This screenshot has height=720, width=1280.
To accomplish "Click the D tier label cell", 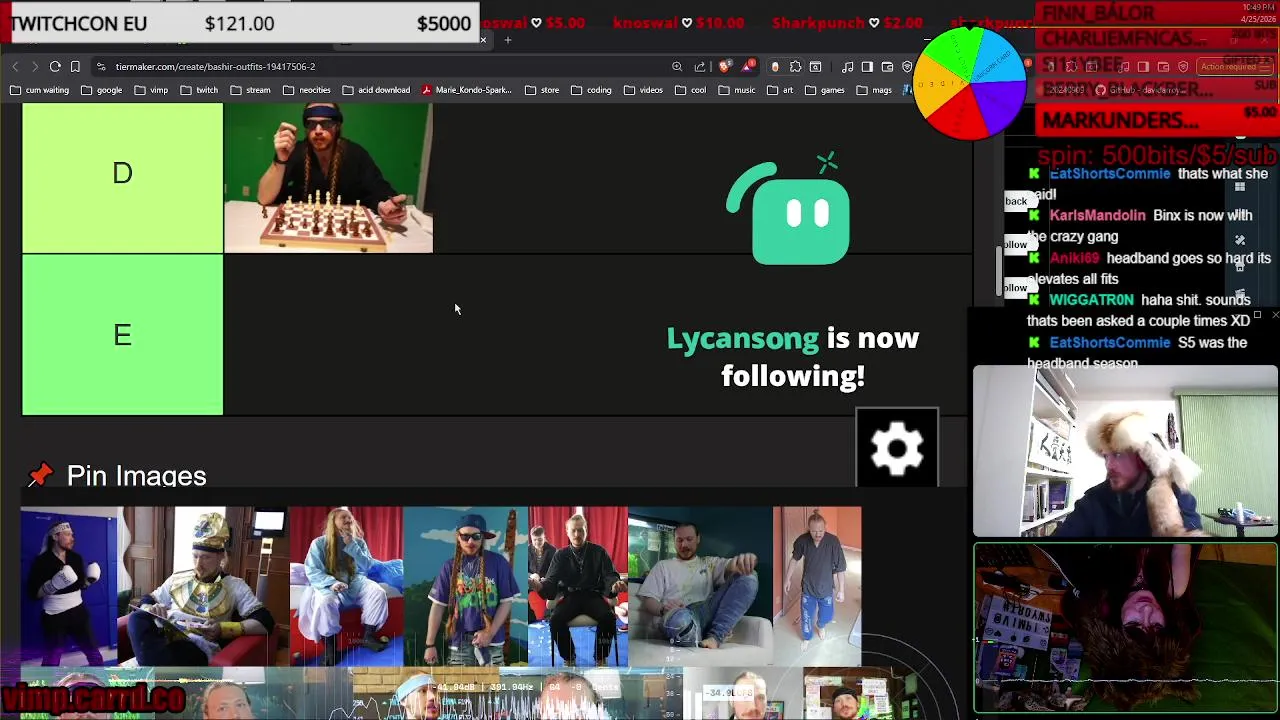I will (x=123, y=174).
